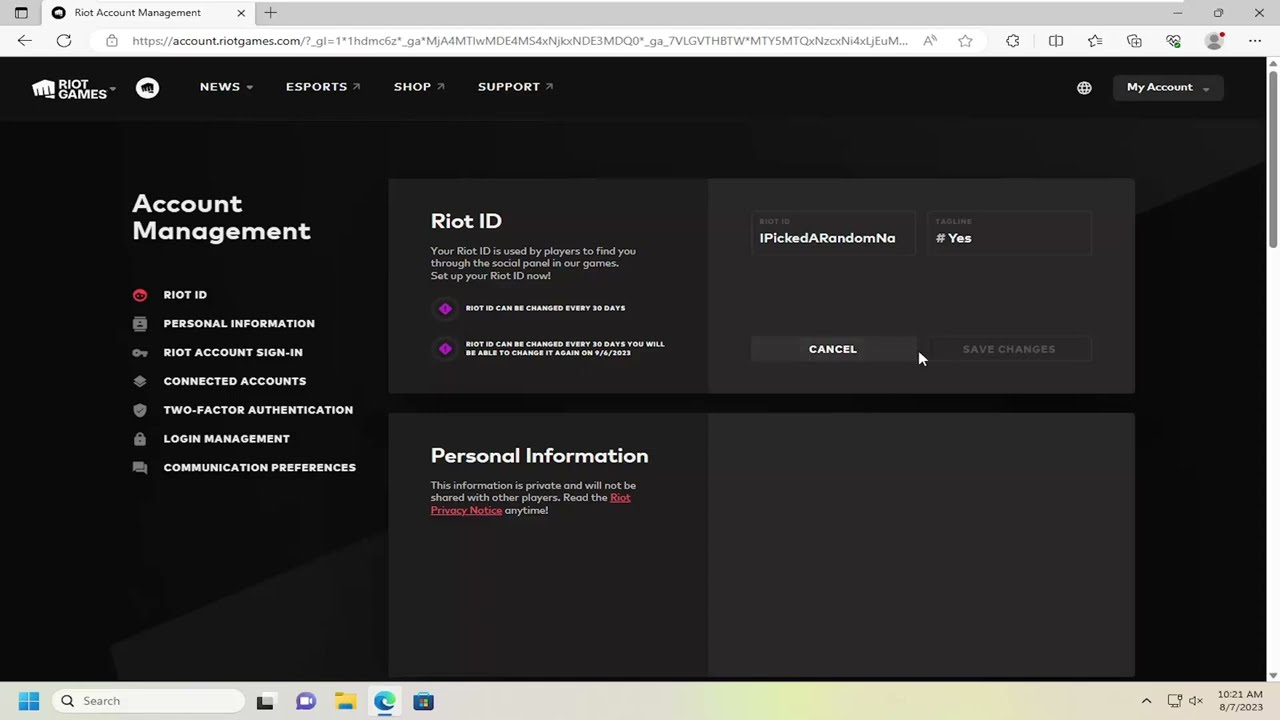Open the Support menu item
Image resolution: width=1280 pixels, height=720 pixels.
516,87
